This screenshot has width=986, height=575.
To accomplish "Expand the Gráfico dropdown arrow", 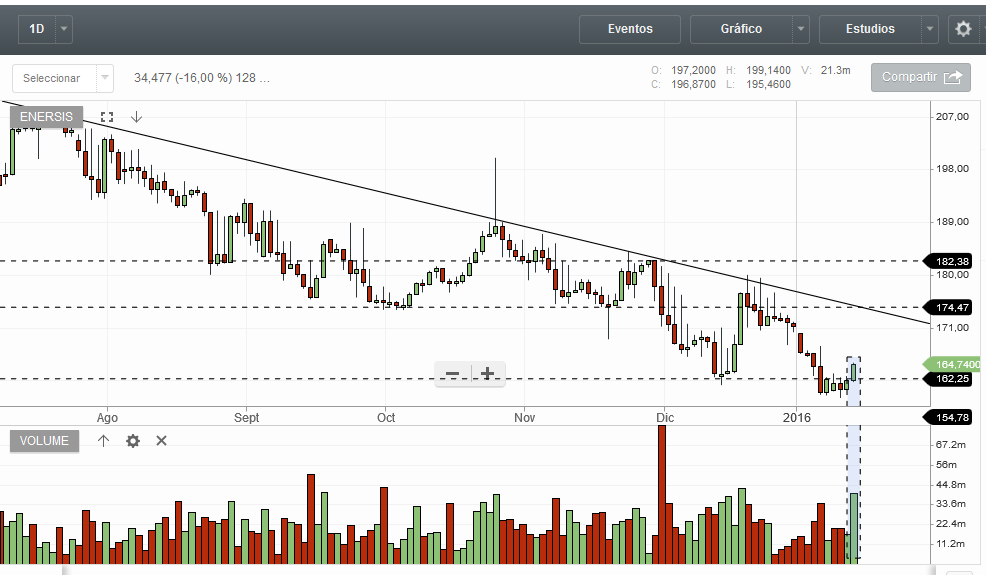I will (800, 29).
